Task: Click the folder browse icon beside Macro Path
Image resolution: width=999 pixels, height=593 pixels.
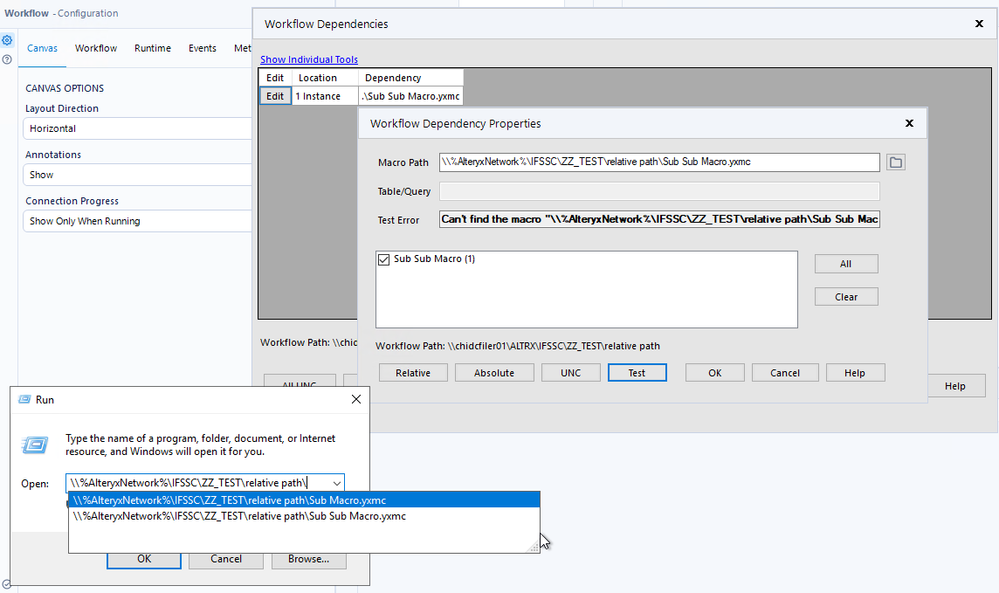Action: 895,162
